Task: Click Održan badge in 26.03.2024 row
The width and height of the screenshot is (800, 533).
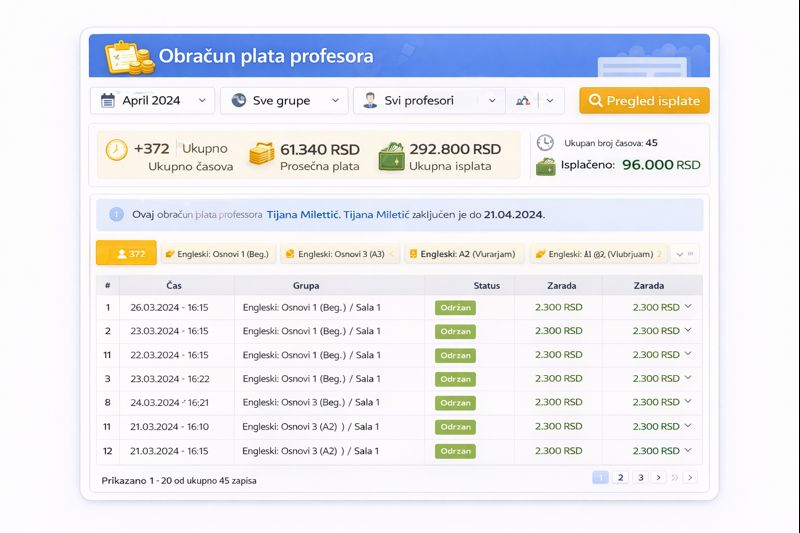Action: tap(456, 308)
